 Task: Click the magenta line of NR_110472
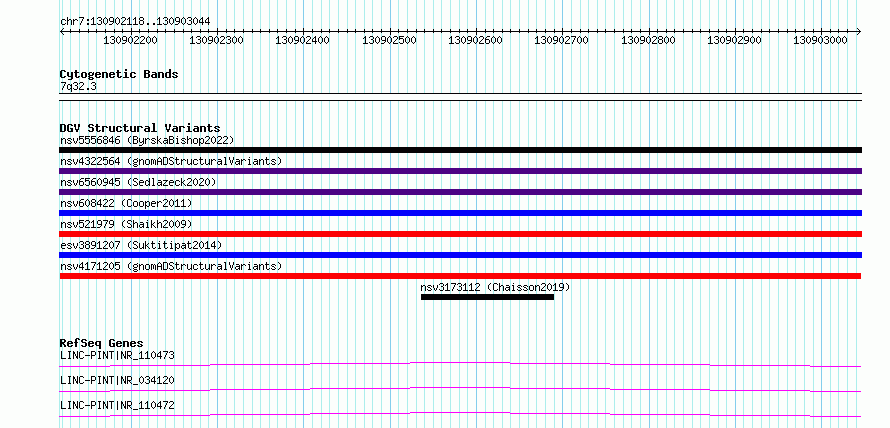tap(460, 414)
